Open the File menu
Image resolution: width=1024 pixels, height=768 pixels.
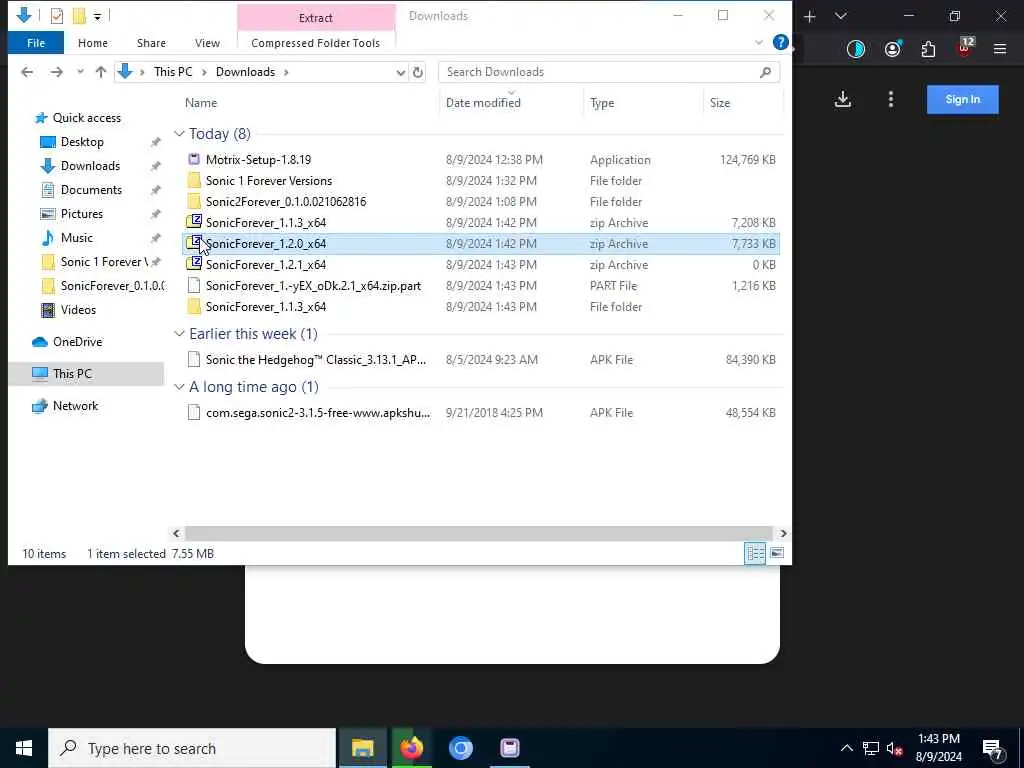click(36, 43)
